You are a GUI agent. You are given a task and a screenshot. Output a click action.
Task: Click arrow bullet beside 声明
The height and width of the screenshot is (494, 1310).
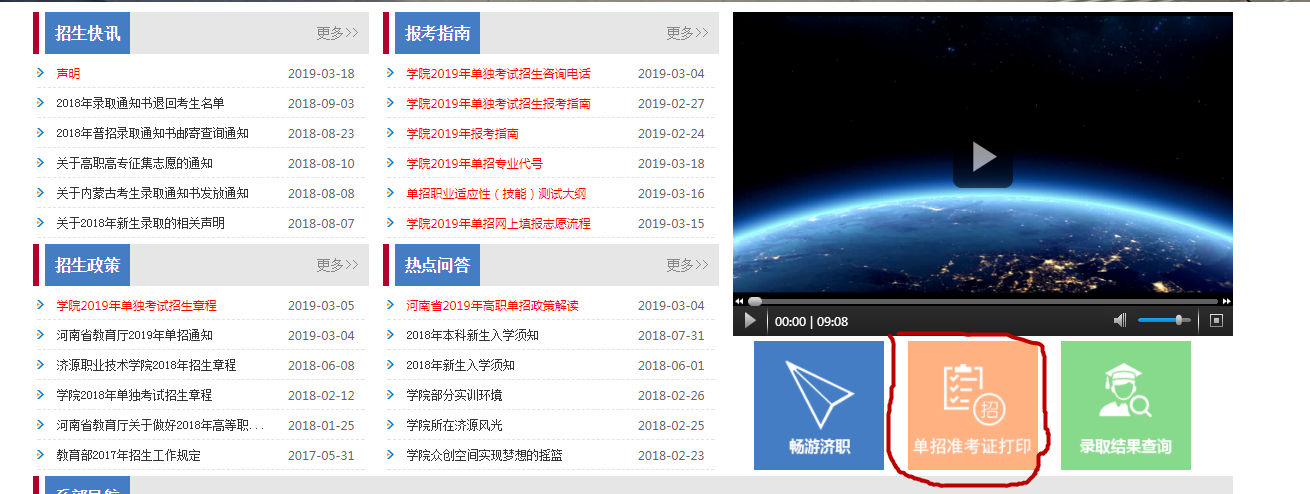point(40,73)
